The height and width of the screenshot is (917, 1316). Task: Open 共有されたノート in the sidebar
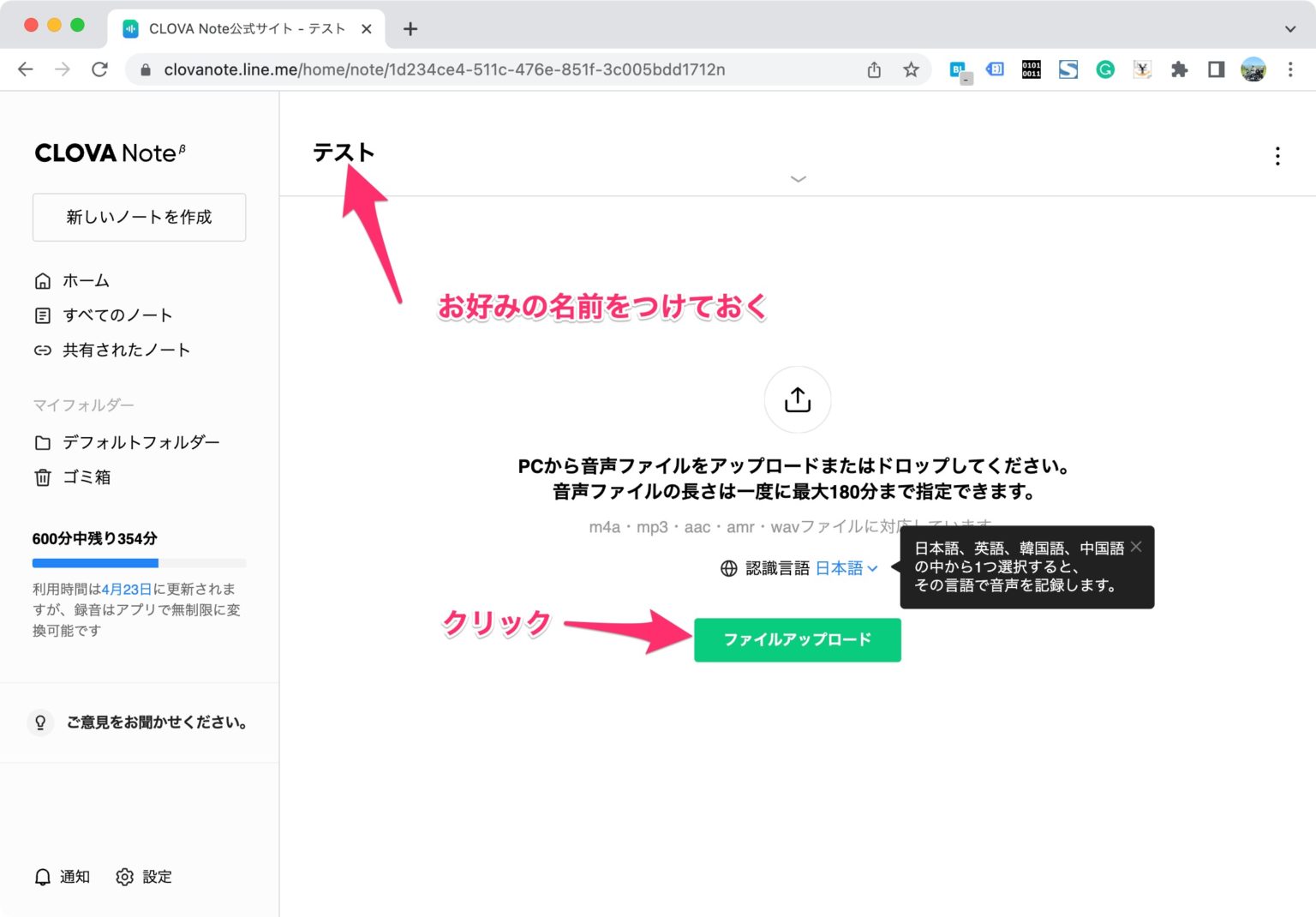(43, 350)
